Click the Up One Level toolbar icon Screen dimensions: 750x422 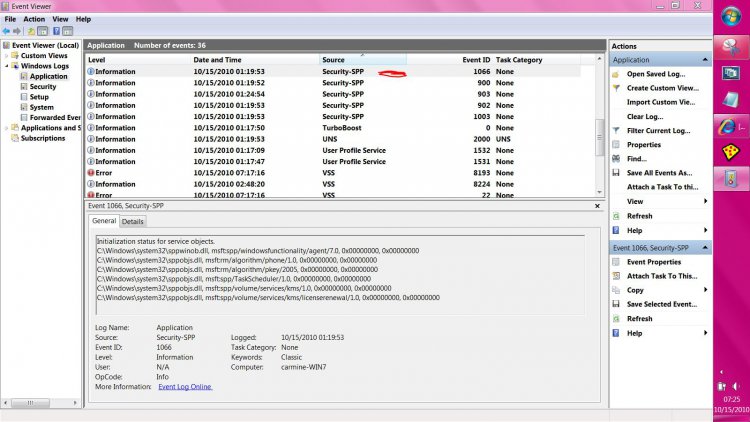point(31,31)
